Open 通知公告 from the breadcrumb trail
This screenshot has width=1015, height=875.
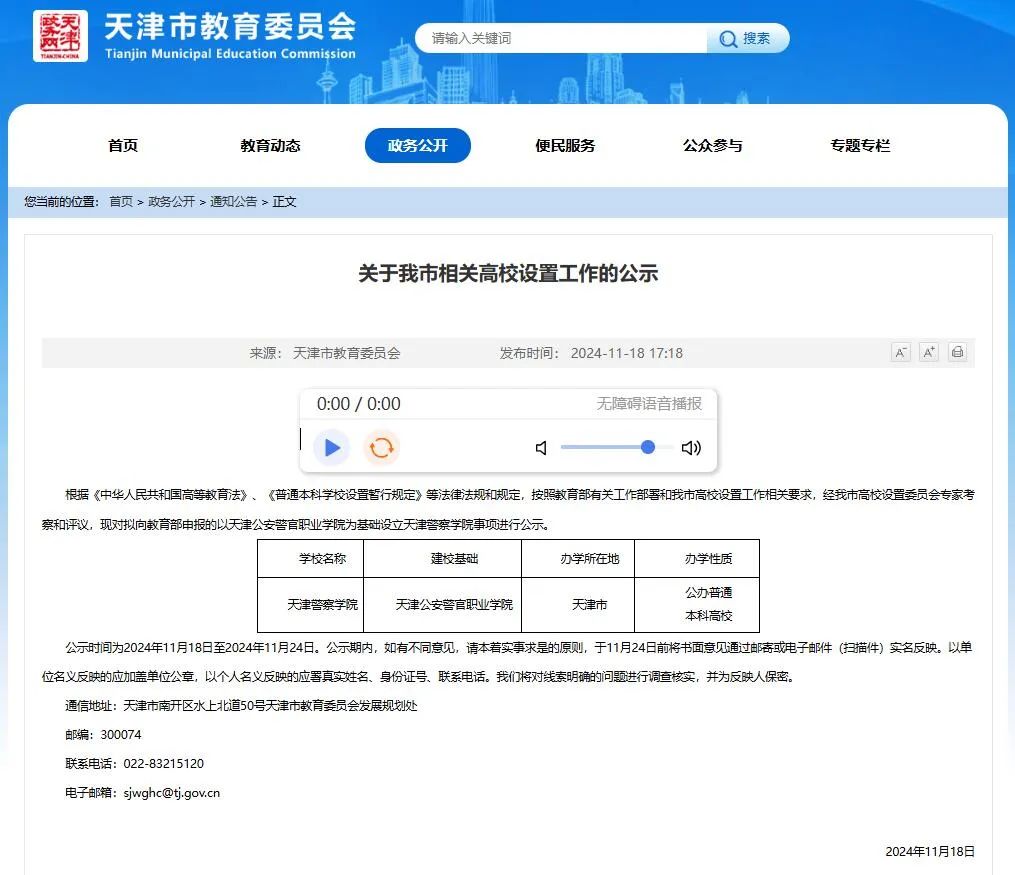(x=233, y=201)
